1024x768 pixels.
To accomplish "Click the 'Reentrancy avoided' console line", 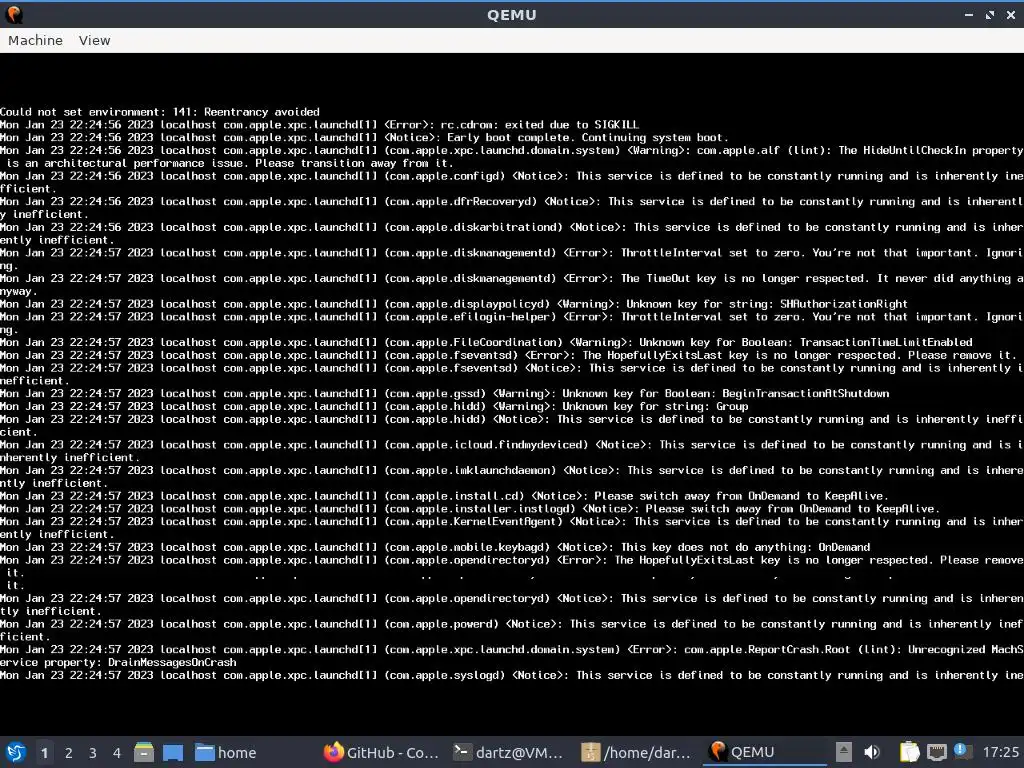I will pyautogui.click(x=160, y=112).
